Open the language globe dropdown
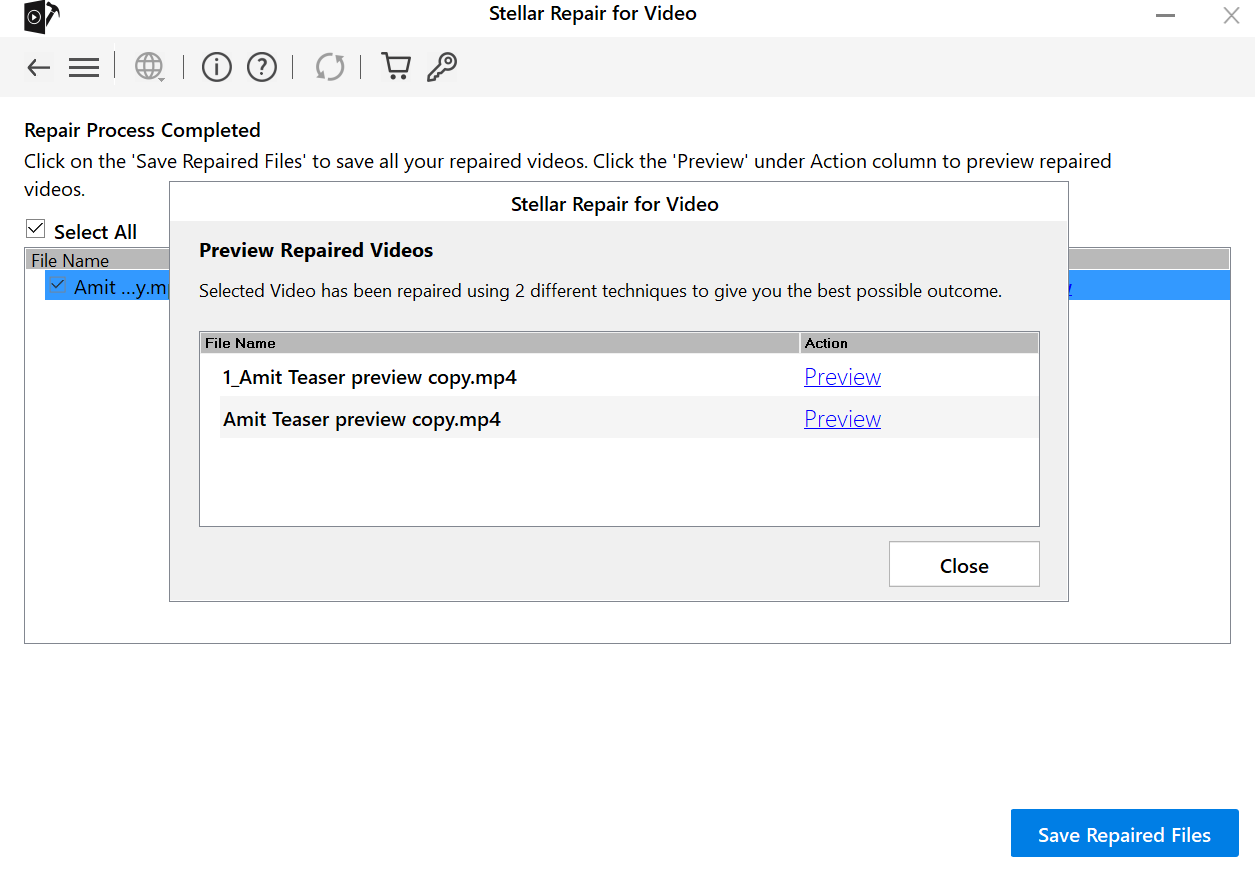 [149, 67]
